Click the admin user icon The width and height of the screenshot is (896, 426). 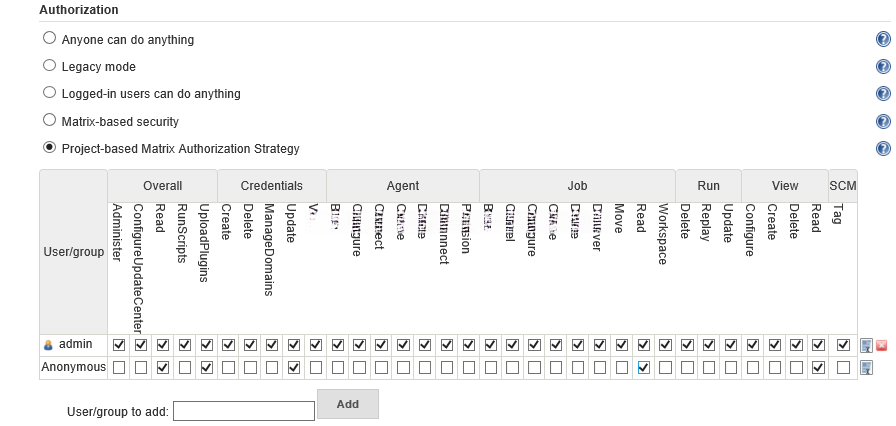48,345
